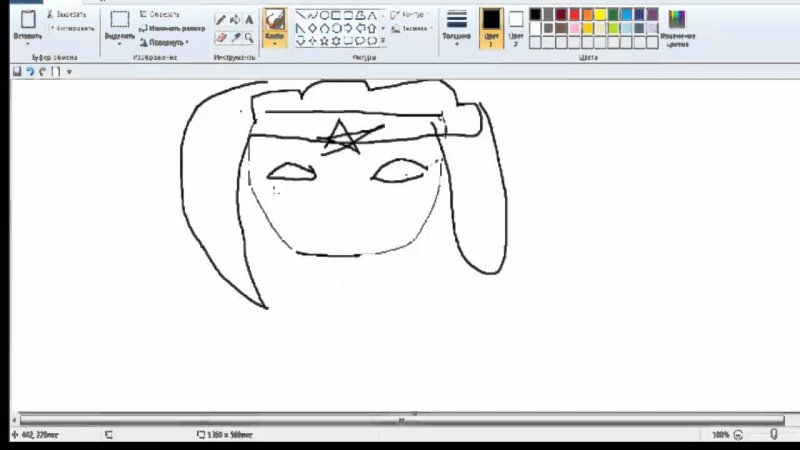This screenshot has width=800, height=450.
Task: Choose the Up arrow shape
Action: coord(372,28)
